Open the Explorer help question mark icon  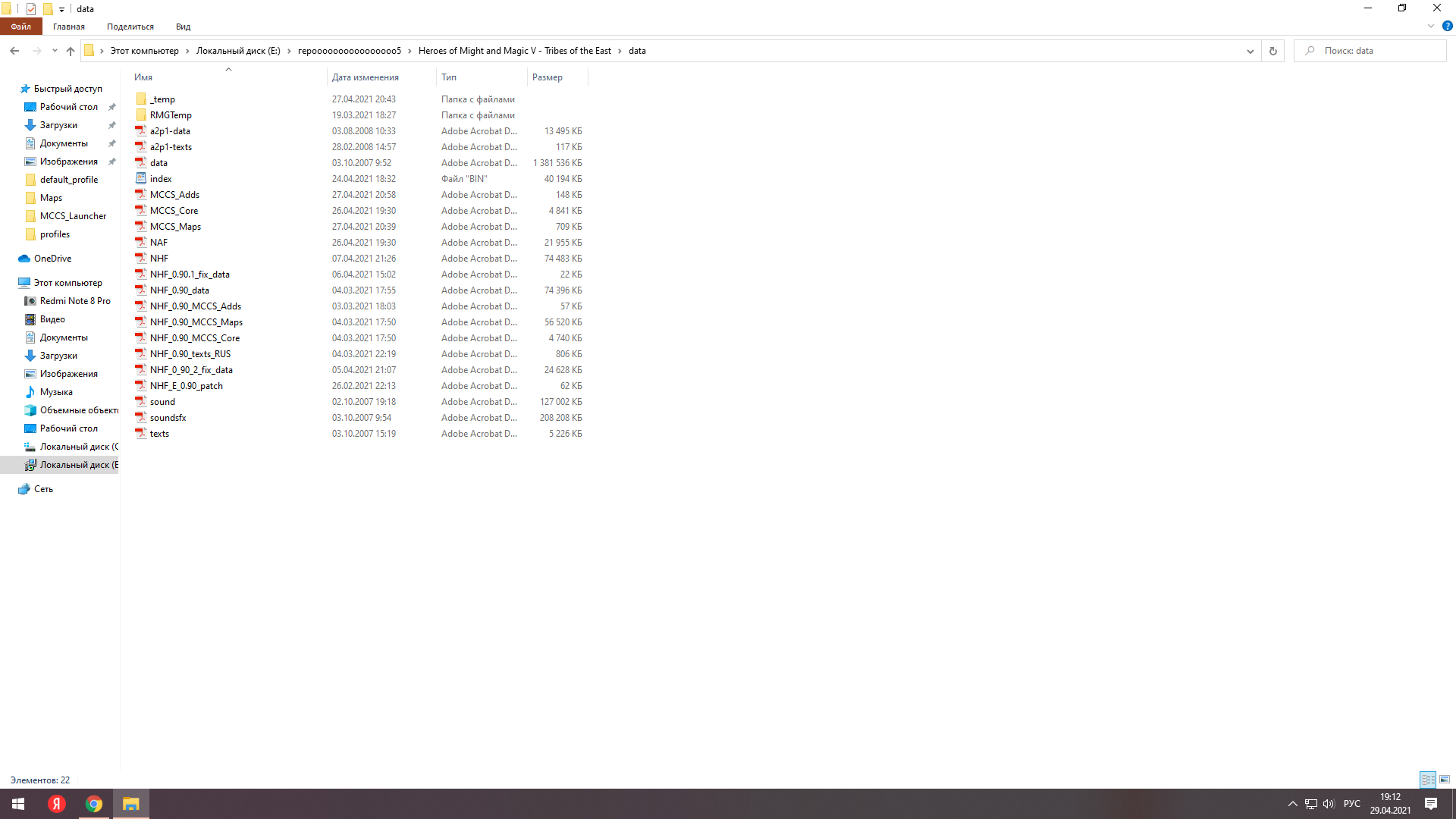(1447, 26)
